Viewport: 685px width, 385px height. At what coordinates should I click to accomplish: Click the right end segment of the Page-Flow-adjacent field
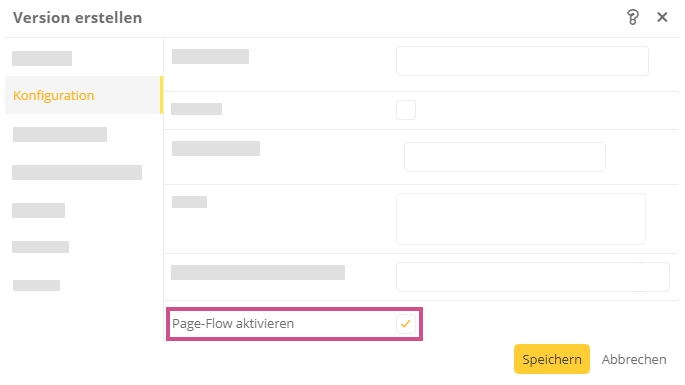[655, 277]
